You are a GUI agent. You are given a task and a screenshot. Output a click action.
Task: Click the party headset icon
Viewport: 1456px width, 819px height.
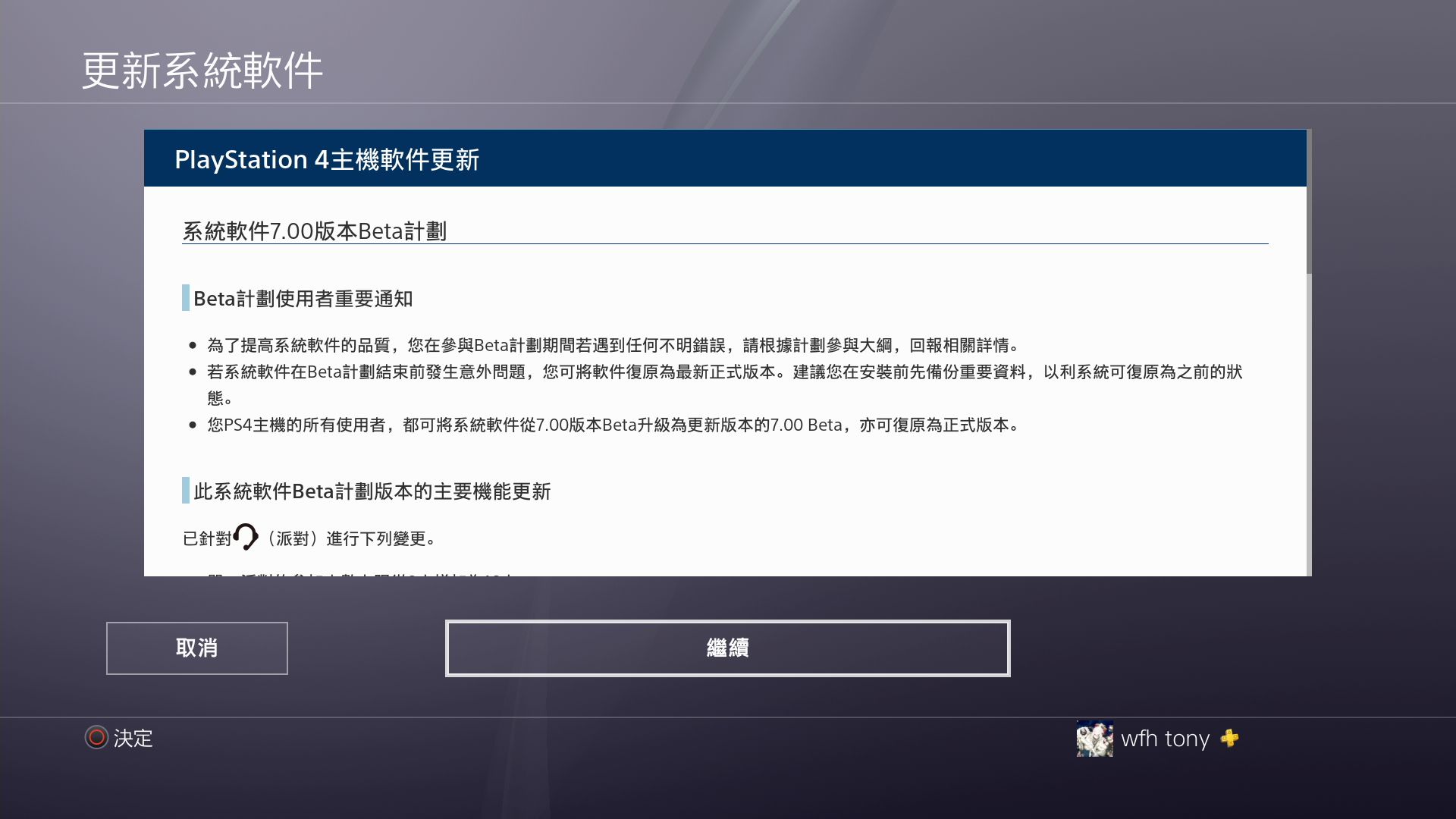point(246,537)
